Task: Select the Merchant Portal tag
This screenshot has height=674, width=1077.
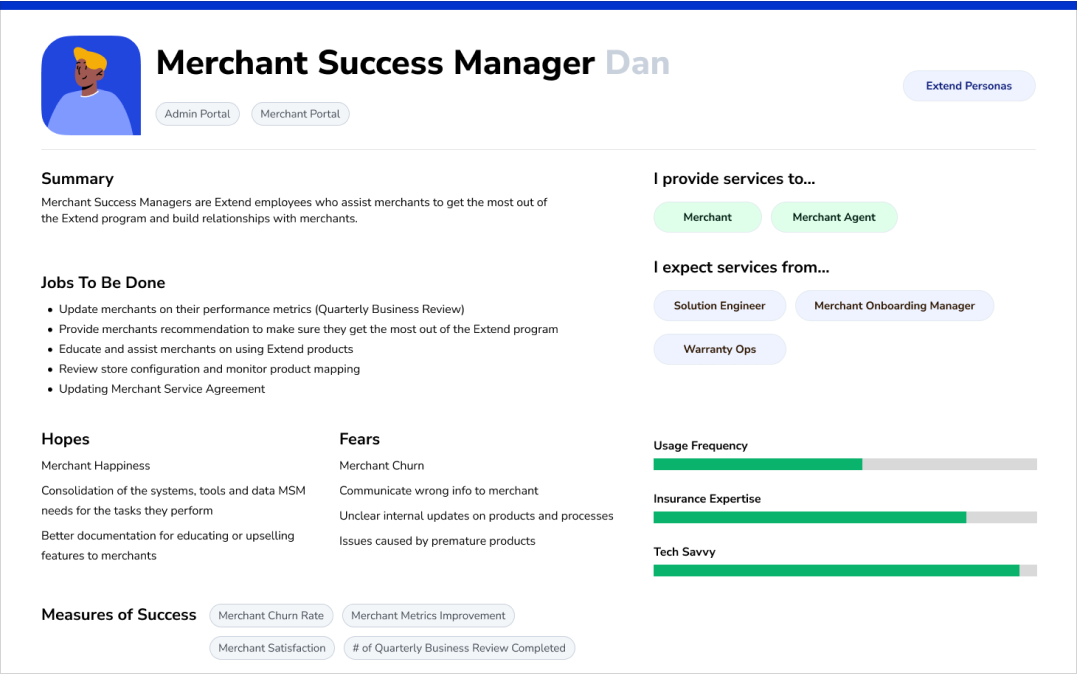Action: (300, 114)
